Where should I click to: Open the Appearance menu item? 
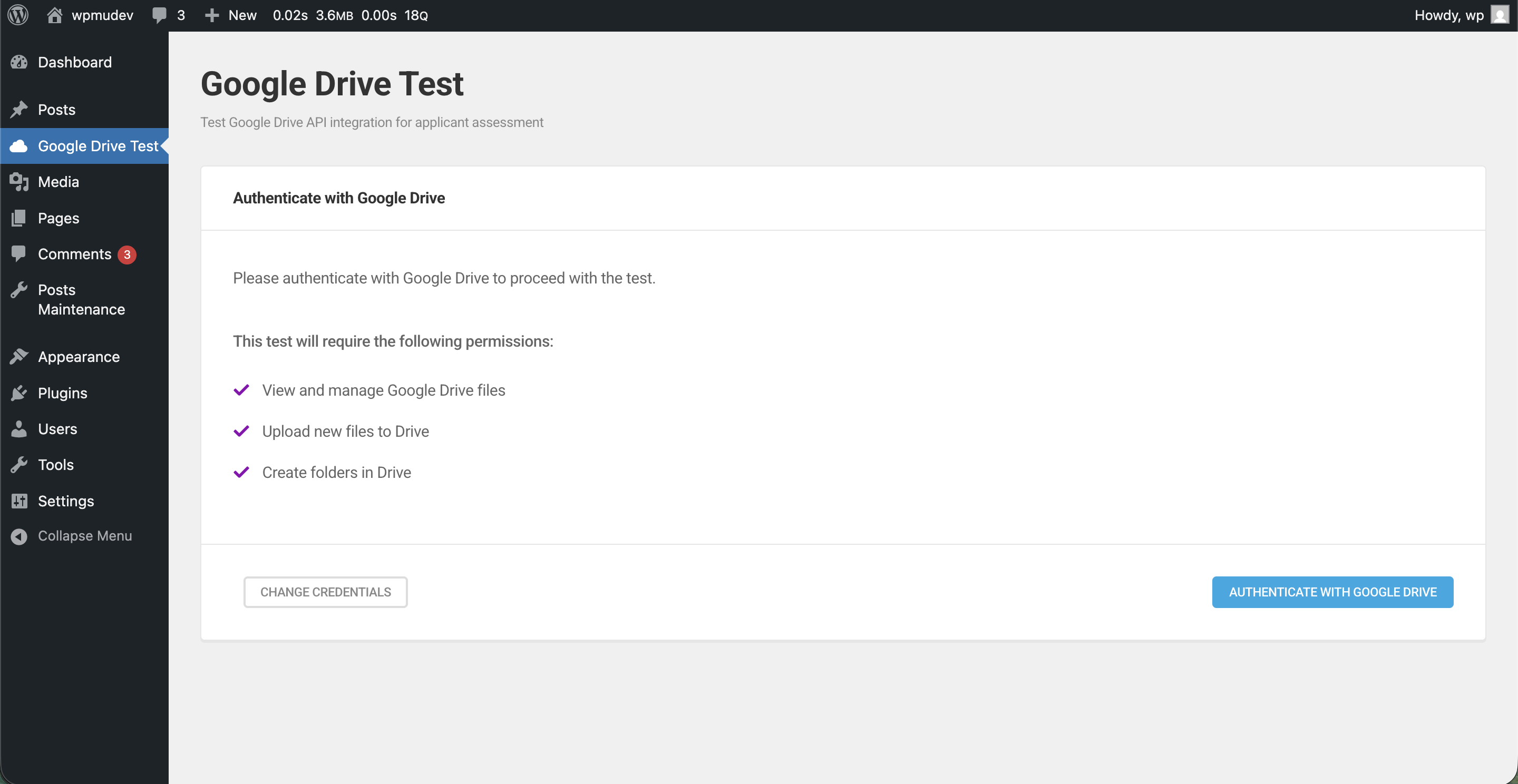[84, 356]
